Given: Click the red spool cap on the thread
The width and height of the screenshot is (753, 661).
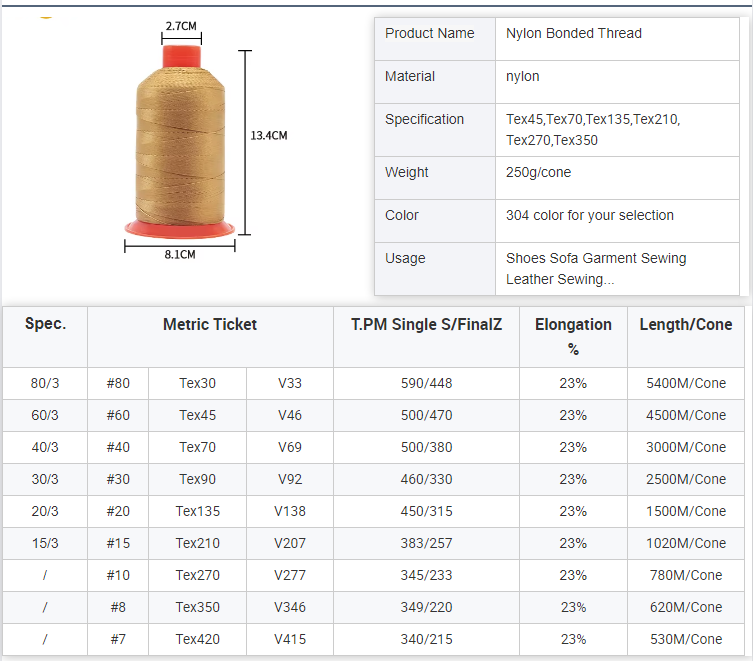Looking at the screenshot, I should click(x=181, y=55).
